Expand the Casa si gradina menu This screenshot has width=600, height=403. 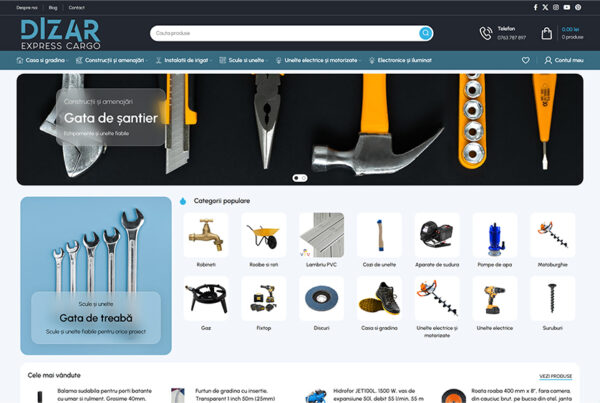click(44, 60)
